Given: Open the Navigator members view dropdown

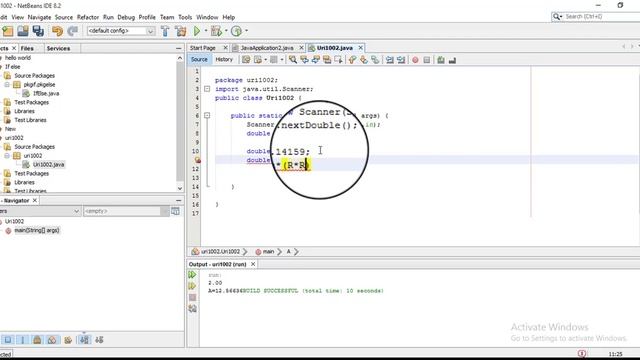Looking at the screenshot, I should (x=76, y=211).
